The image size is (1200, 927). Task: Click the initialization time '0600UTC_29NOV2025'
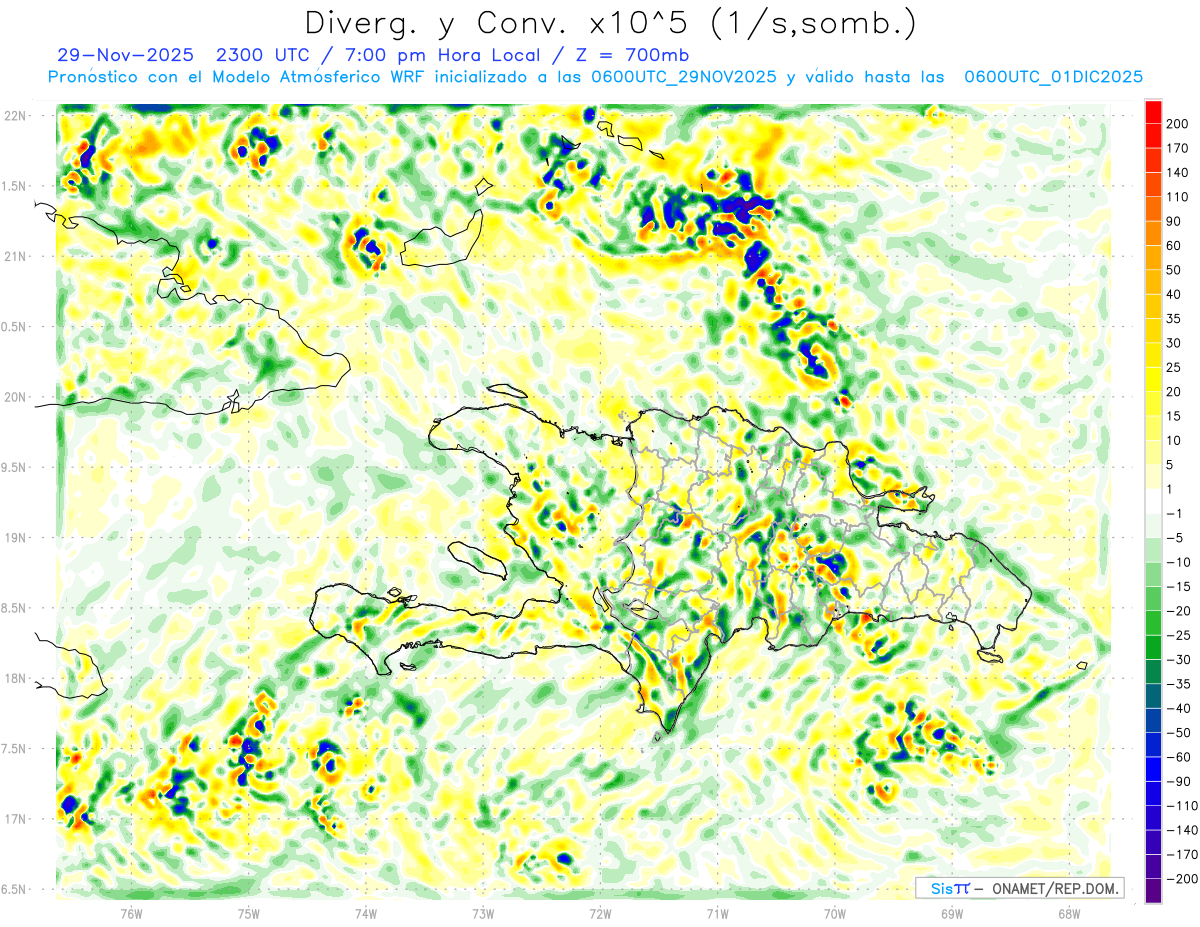[x=684, y=77]
